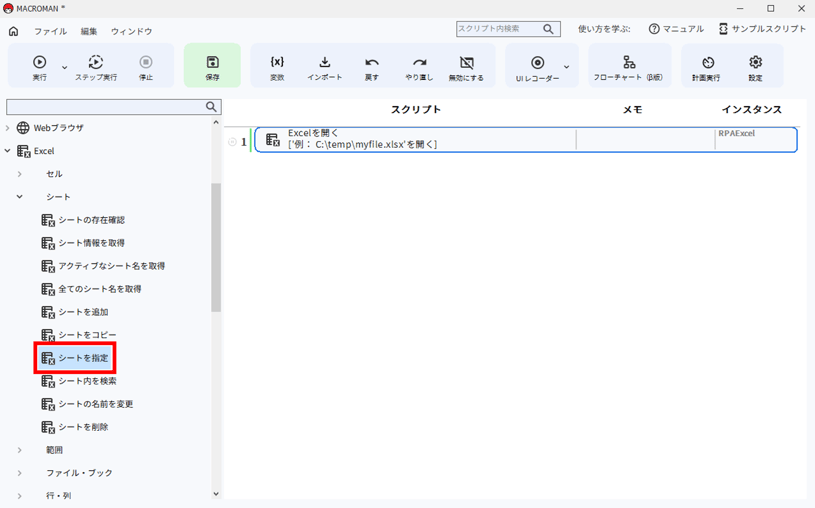This screenshot has width=815, height=508.
Task: Open the マニュアル link
Action: click(x=676, y=29)
